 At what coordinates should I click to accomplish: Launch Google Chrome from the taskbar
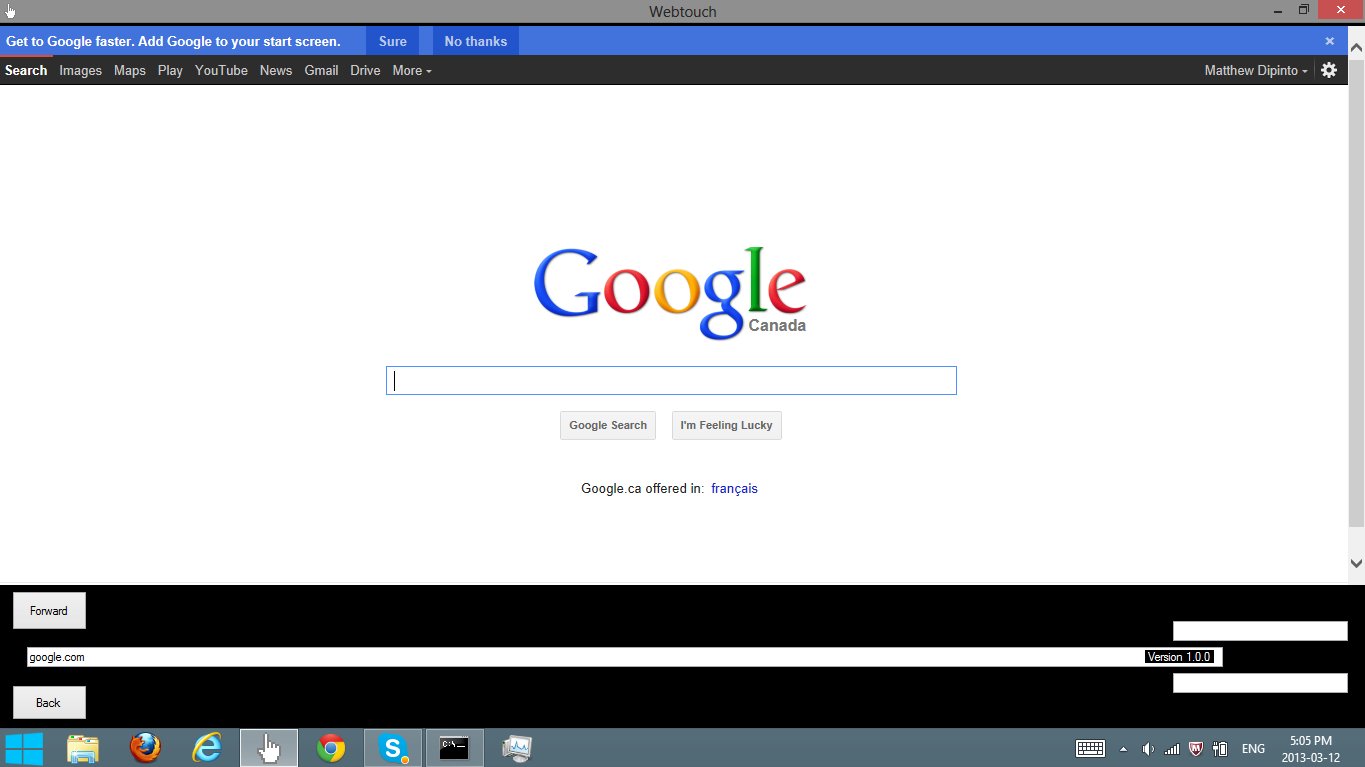(x=331, y=748)
